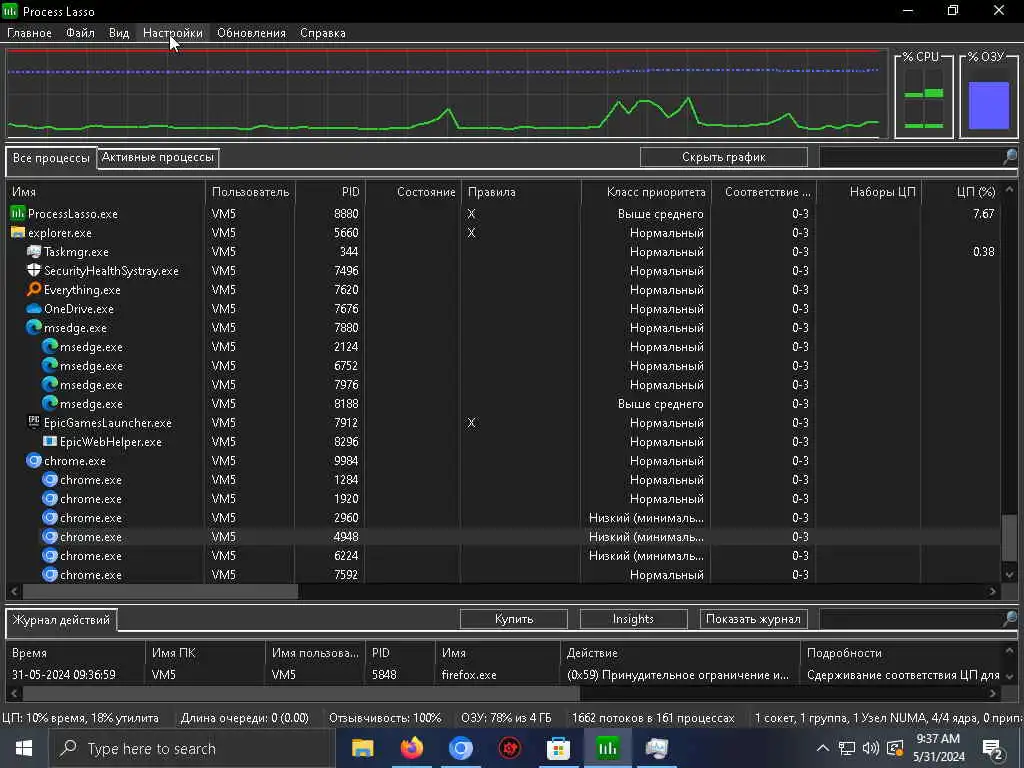Open the Справка menu

(x=323, y=33)
